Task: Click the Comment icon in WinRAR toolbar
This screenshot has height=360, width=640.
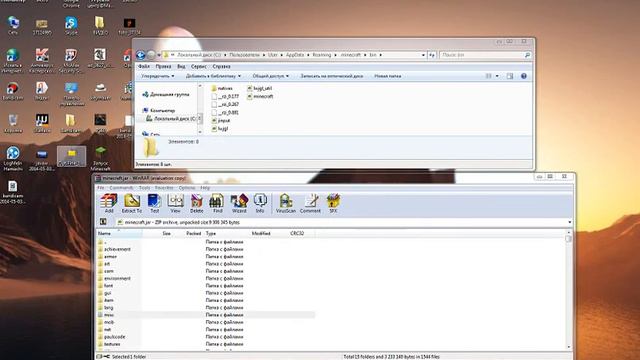Action: point(310,203)
